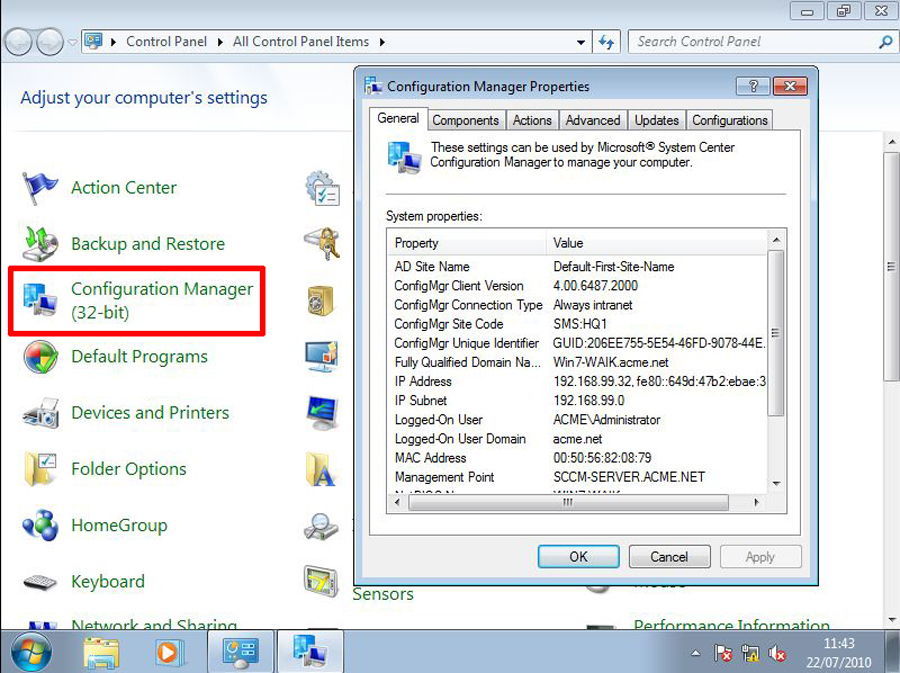The image size is (900, 673).
Task: Click the Action Center flag in the system tray
Action: [x=723, y=653]
